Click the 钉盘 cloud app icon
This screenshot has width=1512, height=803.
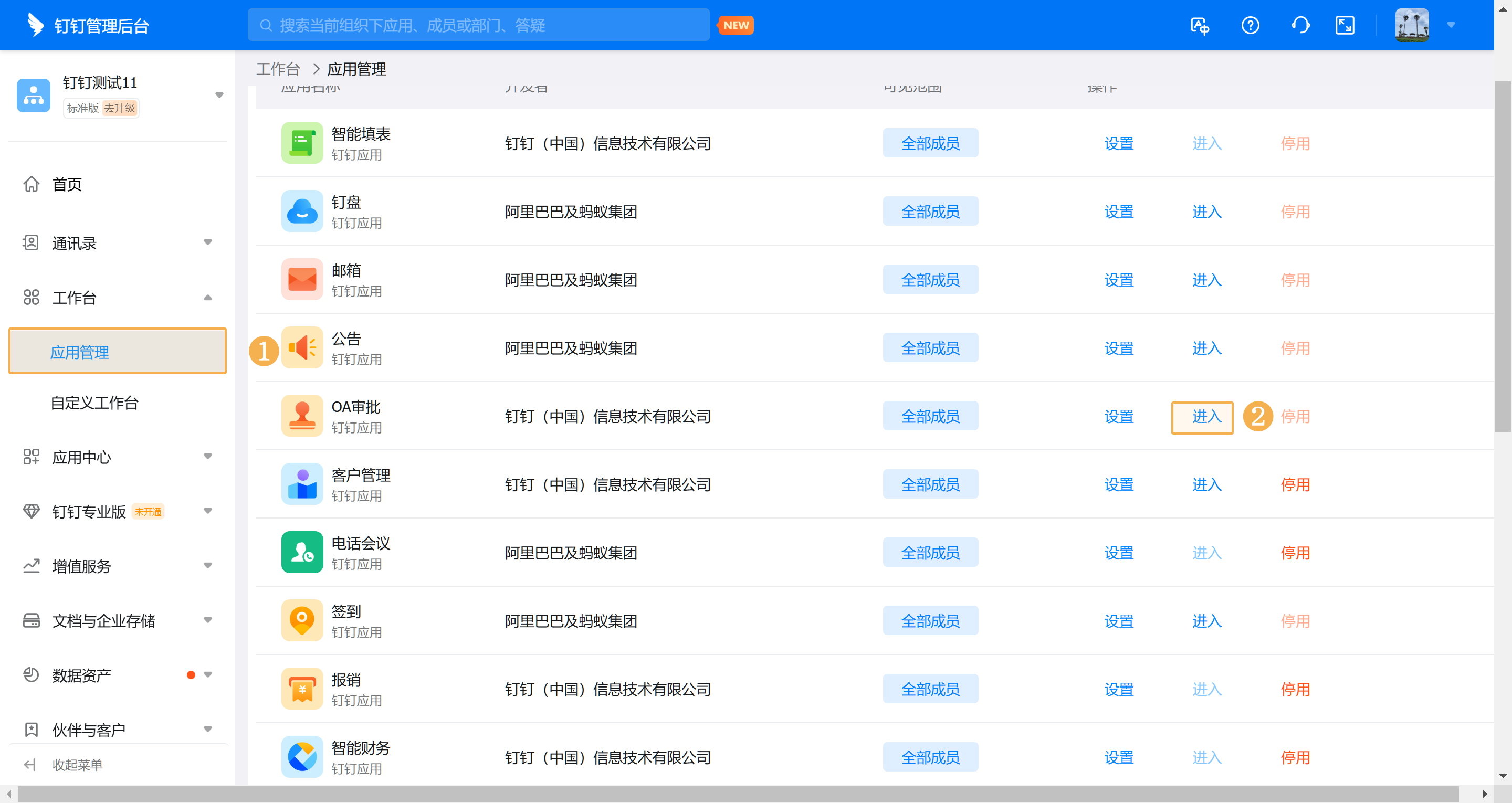pyautogui.click(x=302, y=212)
